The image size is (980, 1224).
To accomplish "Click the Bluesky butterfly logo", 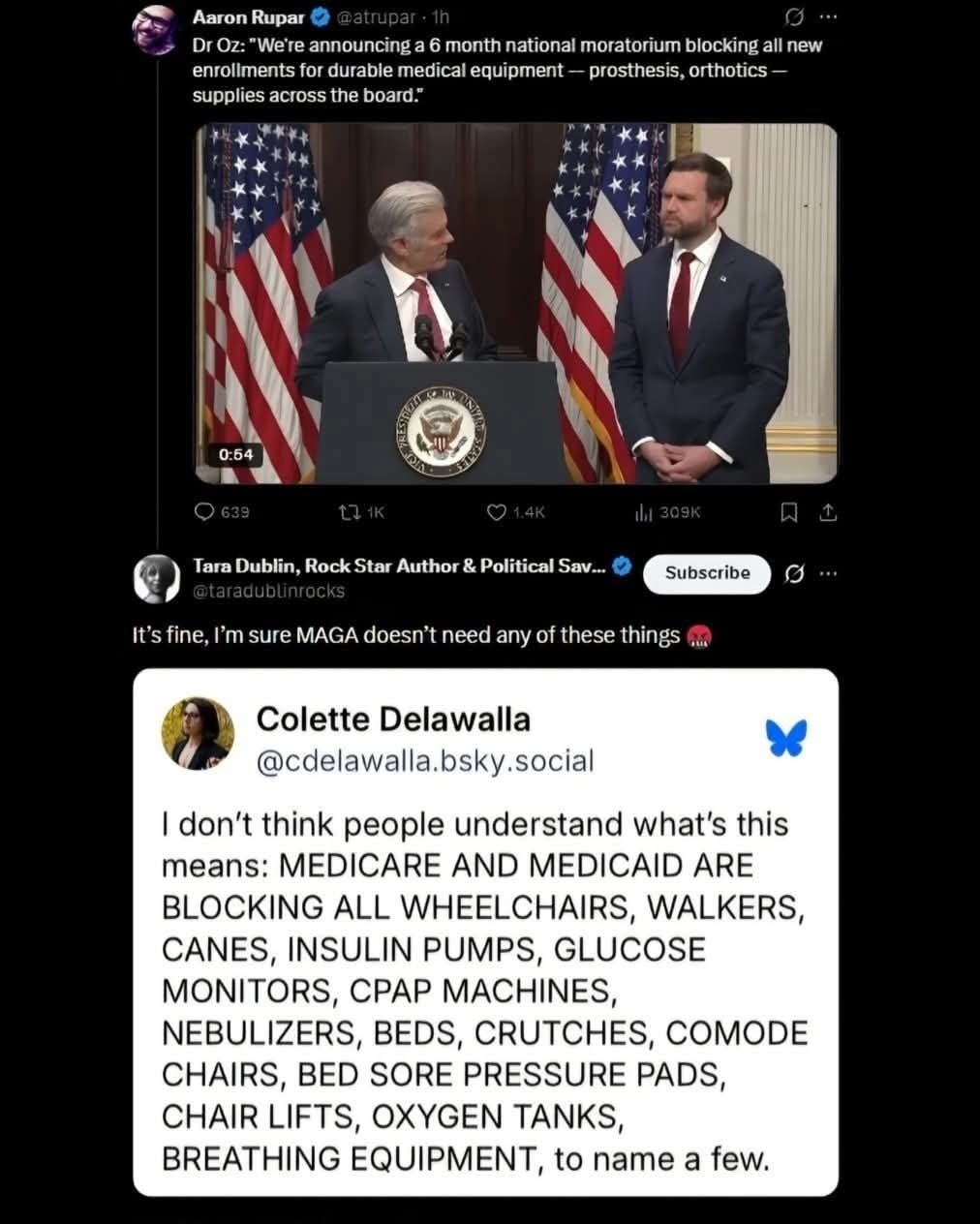I will [785, 738].
